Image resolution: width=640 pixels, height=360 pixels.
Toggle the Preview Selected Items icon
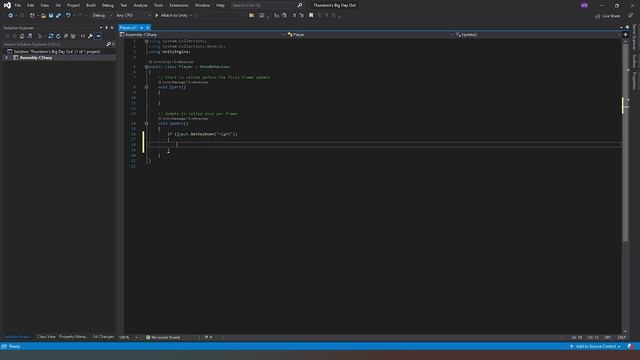tap(98, 36)
